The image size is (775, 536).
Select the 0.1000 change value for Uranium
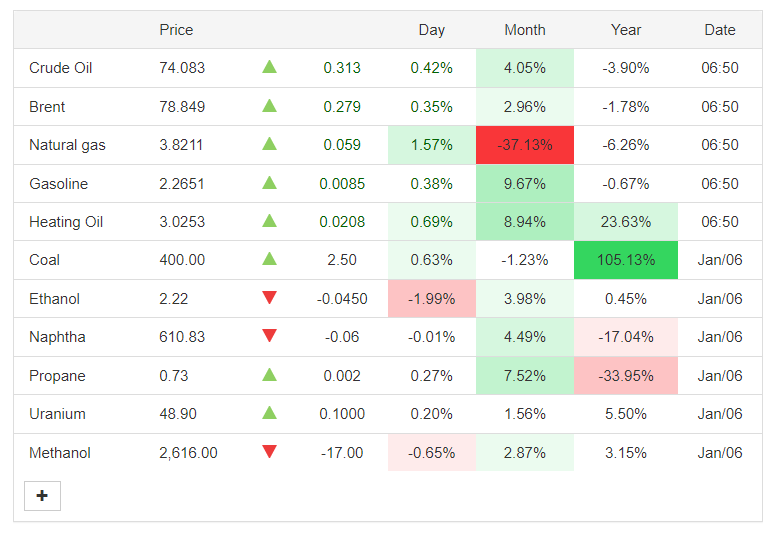[x=342, y=414]
